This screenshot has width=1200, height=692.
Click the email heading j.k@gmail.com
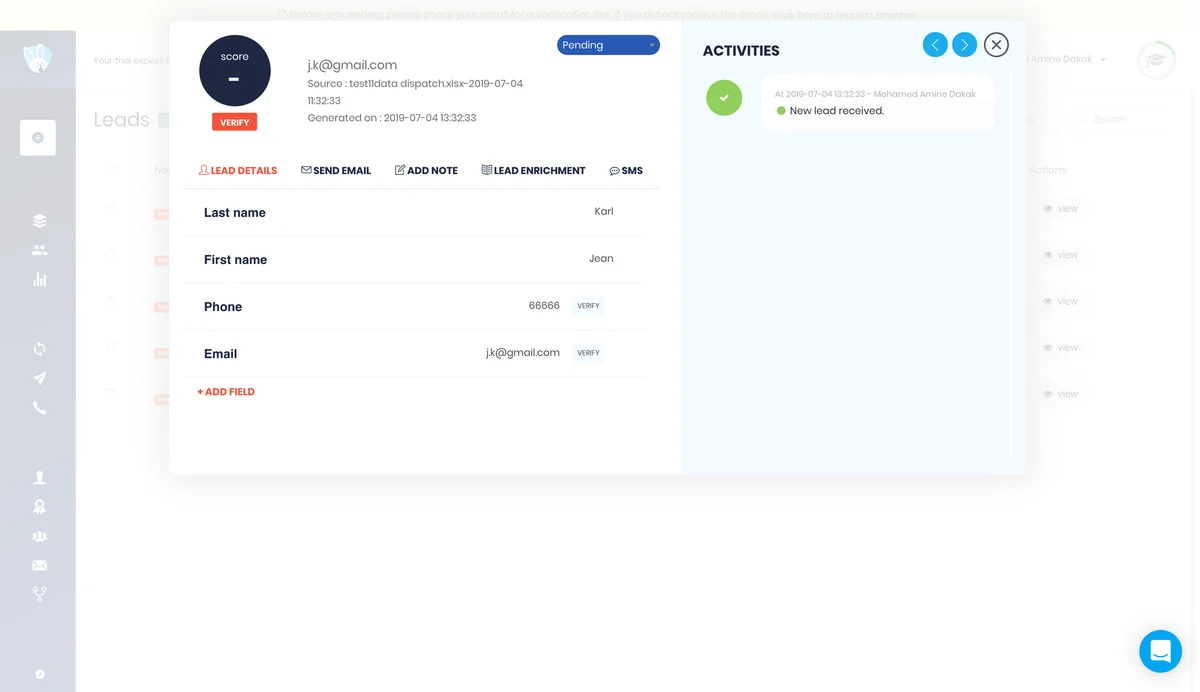352,65
